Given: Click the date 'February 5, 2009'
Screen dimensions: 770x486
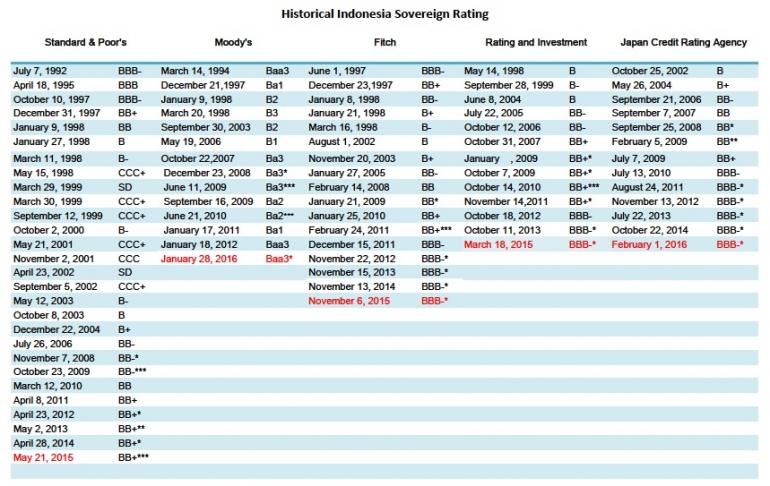Looking at the screenshot, I should coord(649,141).
